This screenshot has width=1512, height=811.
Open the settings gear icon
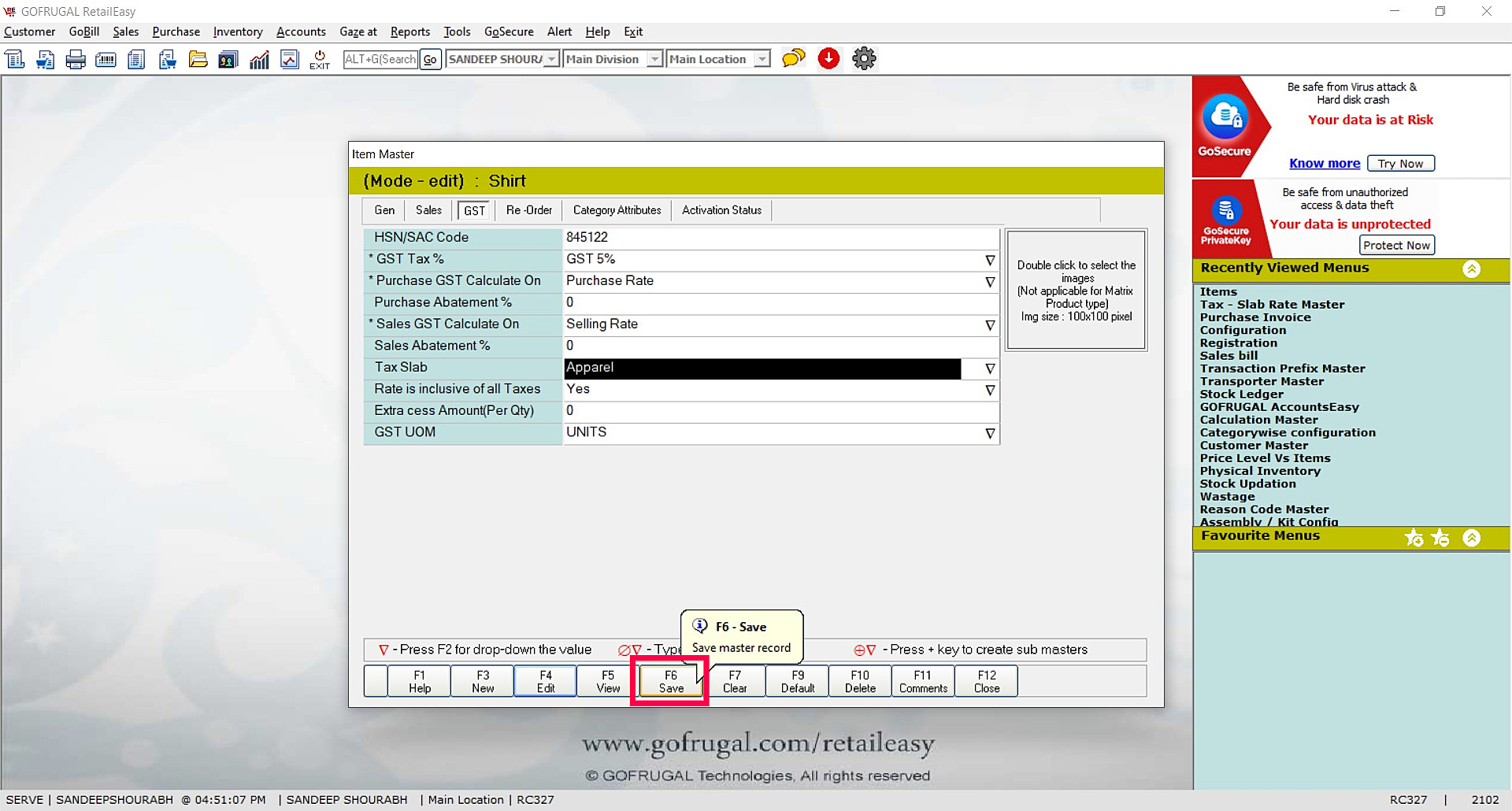click(x=864, y=58)
